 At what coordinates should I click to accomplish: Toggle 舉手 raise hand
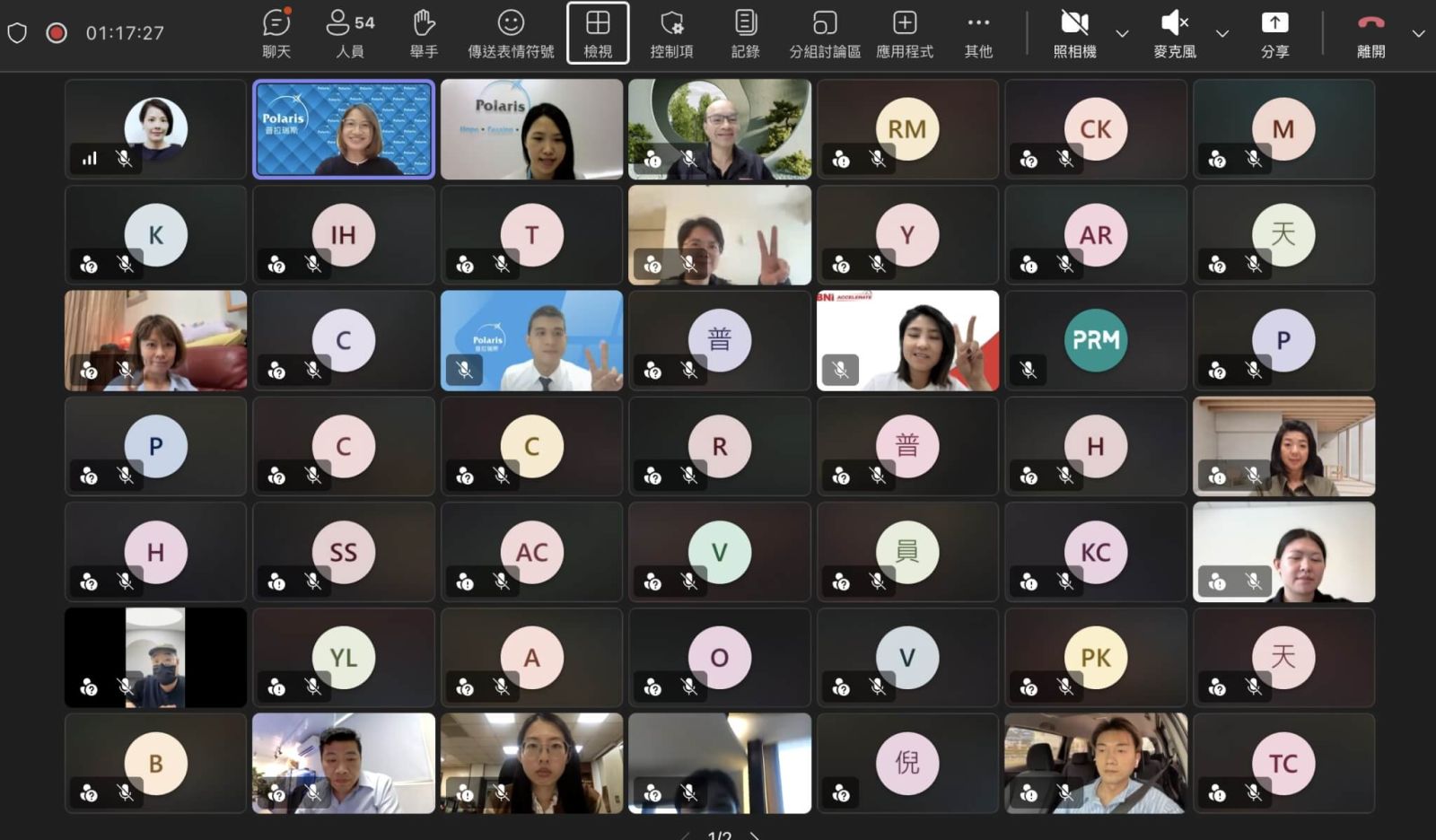424,33
